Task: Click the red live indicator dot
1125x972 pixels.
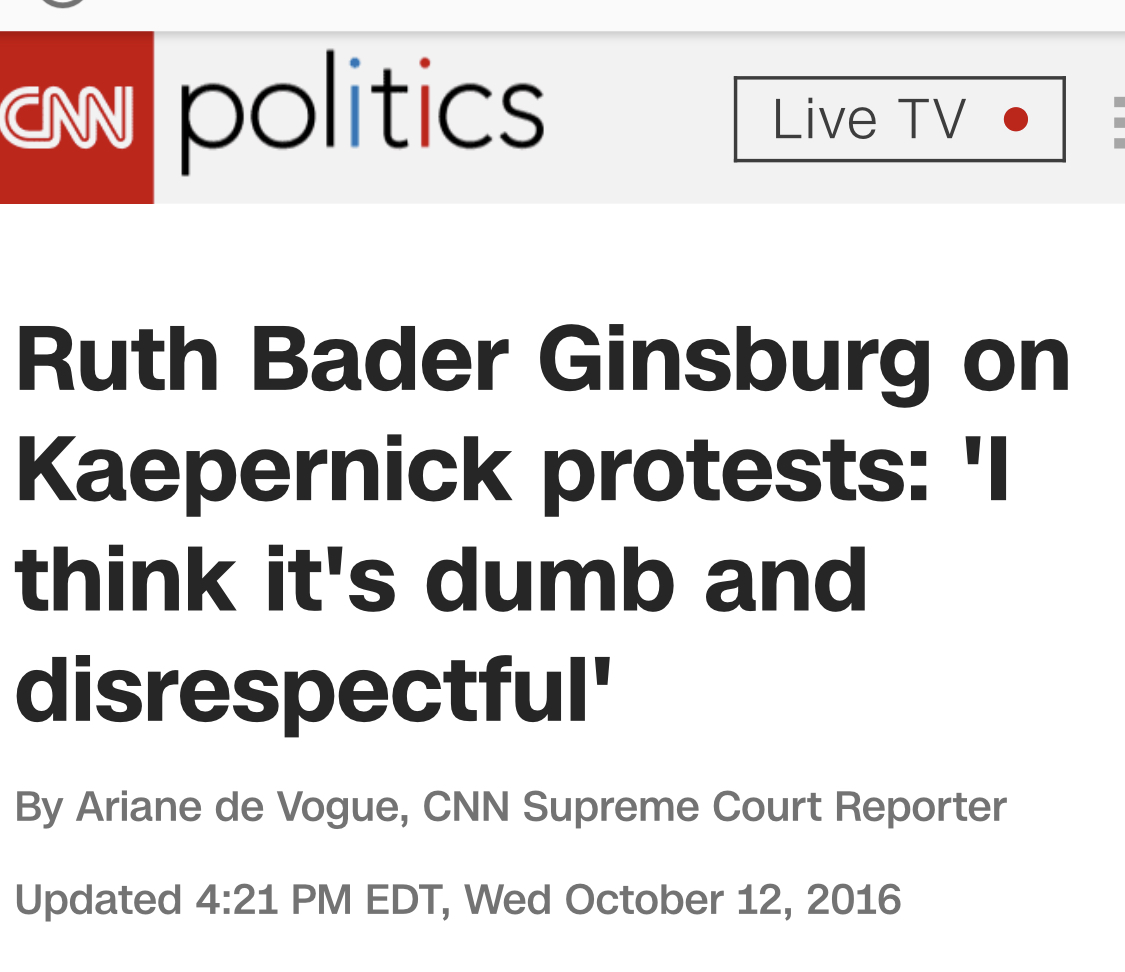Action: [x=1015, y=119]
